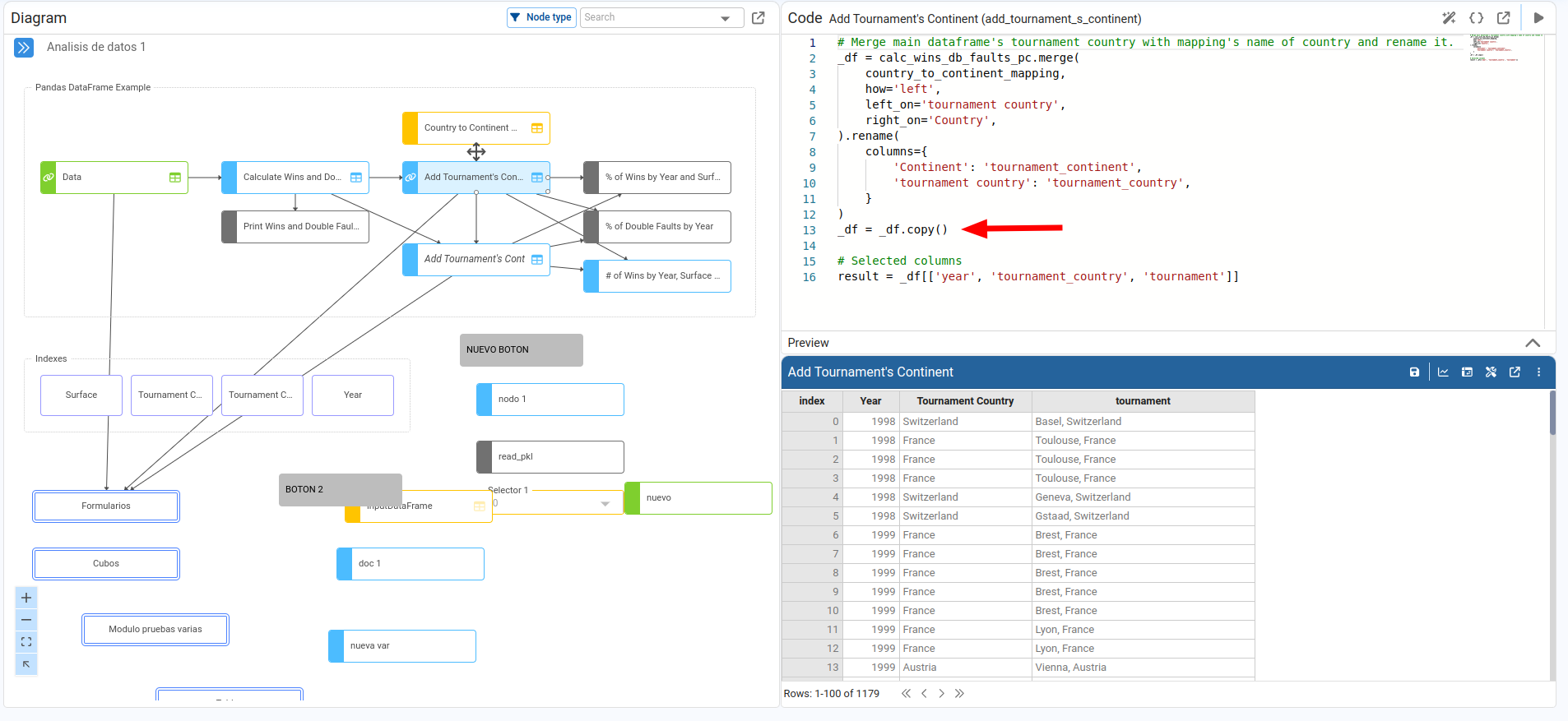Image resolution: width=1568 pixels, height=721 pixels.
Task: Open the Formularios module node
Action: pos(106,506)
